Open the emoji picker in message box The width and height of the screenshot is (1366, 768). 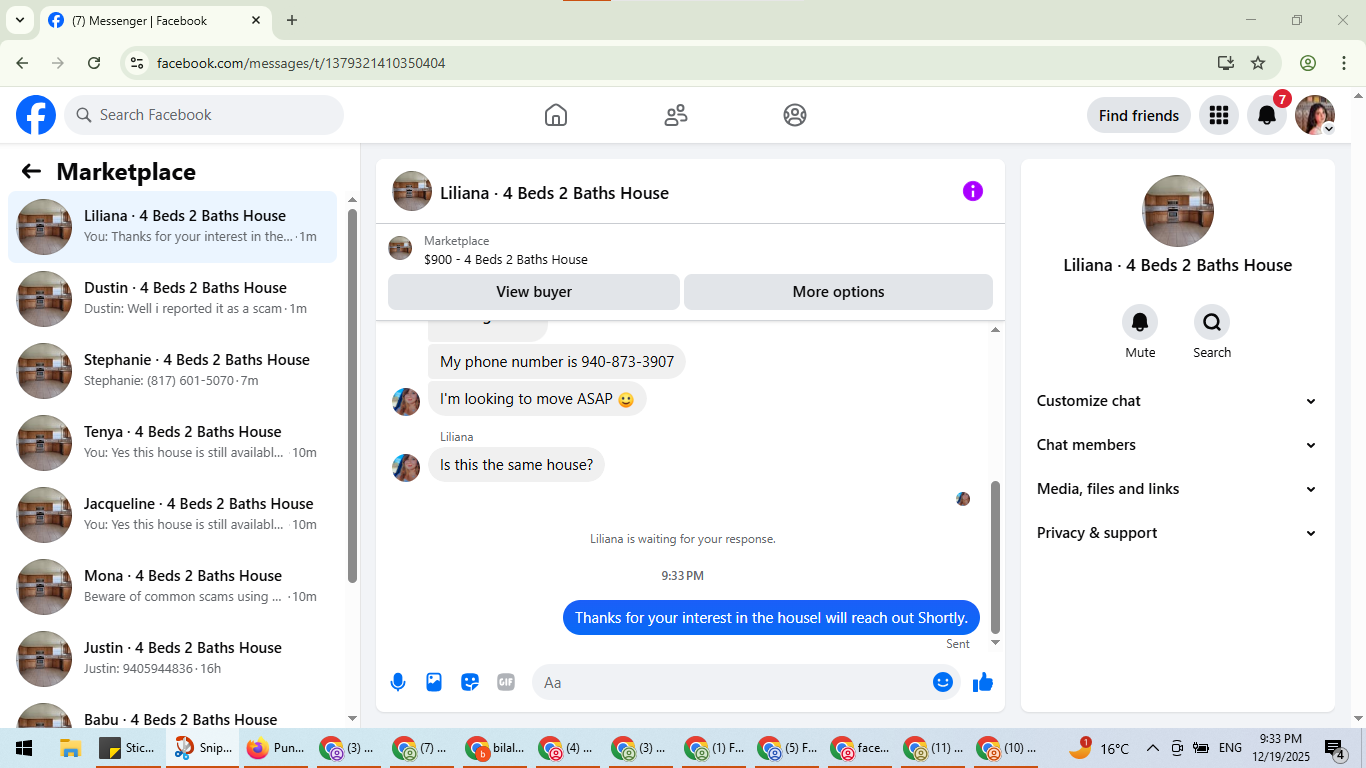pyautogui.click(x=942, y=682)
